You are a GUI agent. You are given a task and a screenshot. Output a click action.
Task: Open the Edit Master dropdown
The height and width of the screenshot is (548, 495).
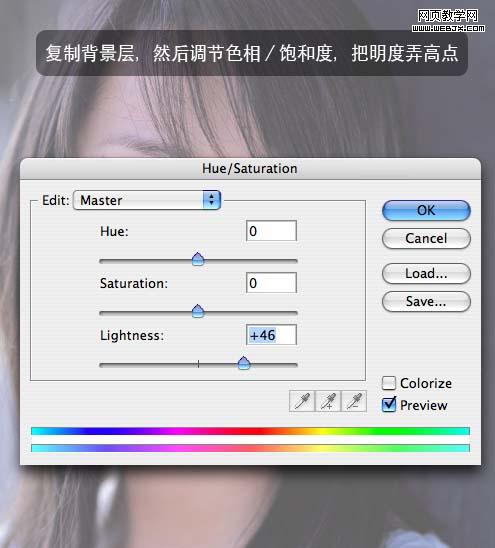click(147, 200)
